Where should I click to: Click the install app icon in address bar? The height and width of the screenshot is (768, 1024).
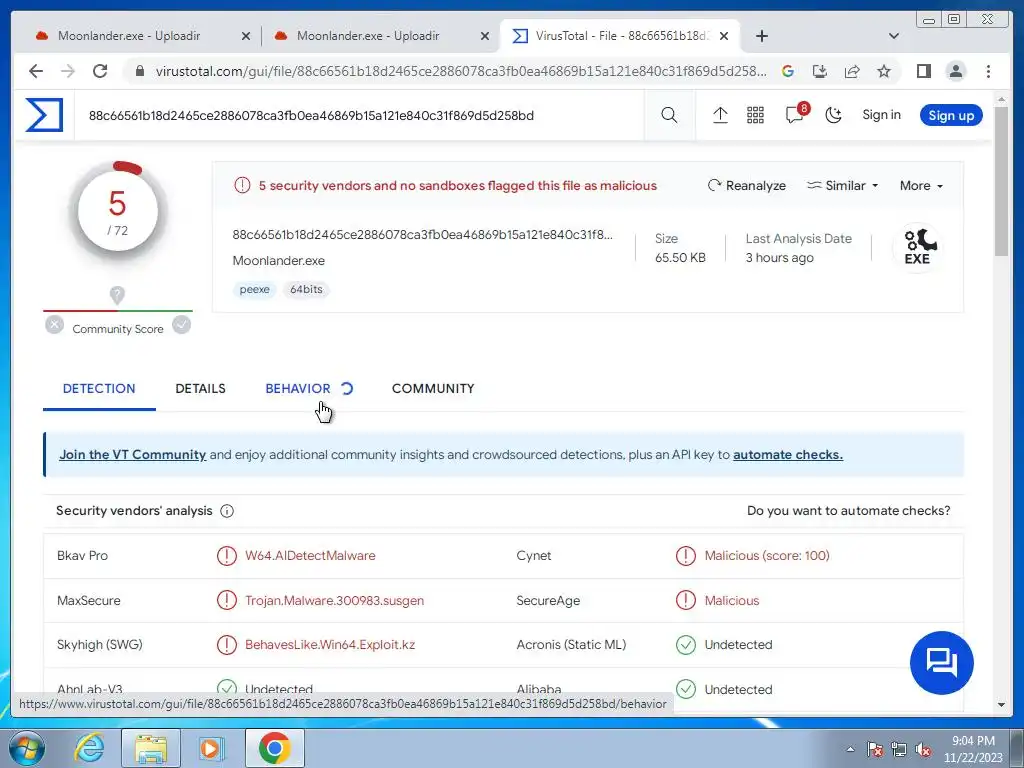[820, 71]
